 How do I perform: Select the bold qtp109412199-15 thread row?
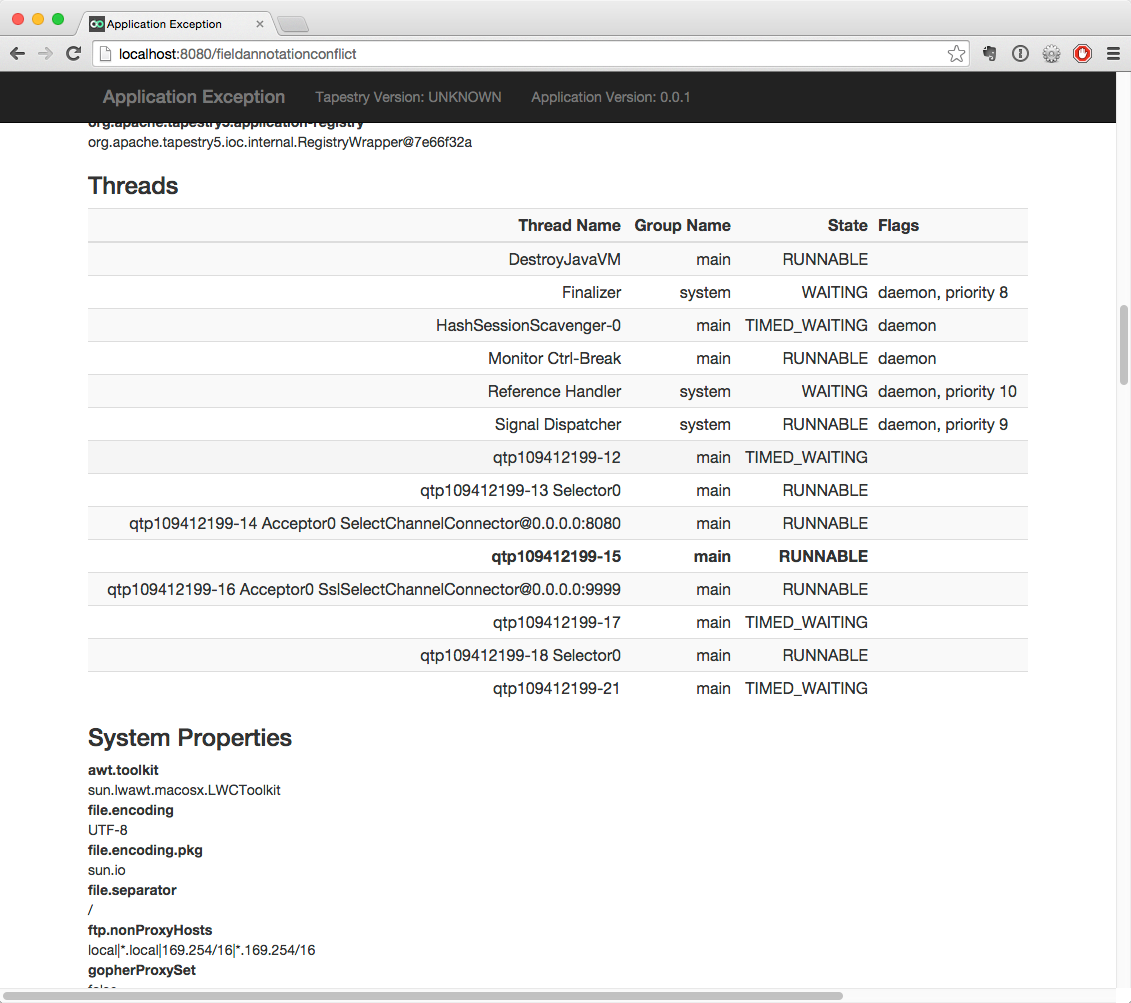coord(556,557)
